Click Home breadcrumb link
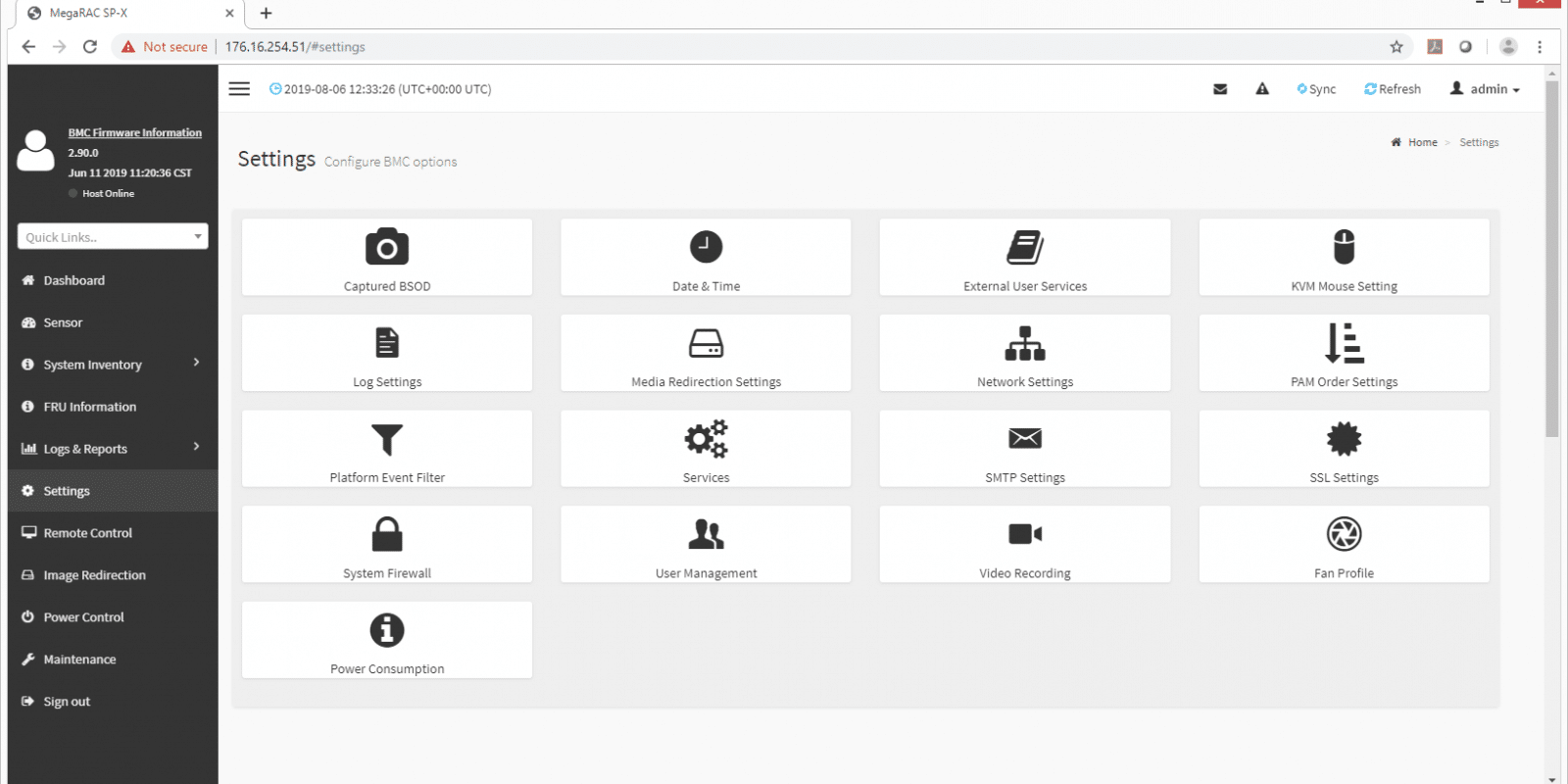The width and height of the screenshot is (1568, 784). 1414,142
